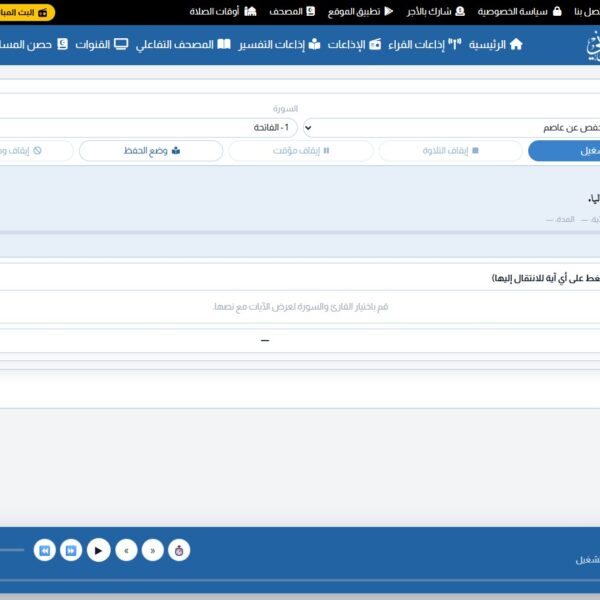Image resolution: width=600 pixels, height=600 pixels.
Task: Go to الرئيسية home page
Action: pyautogui.click(x=496, y=45)
